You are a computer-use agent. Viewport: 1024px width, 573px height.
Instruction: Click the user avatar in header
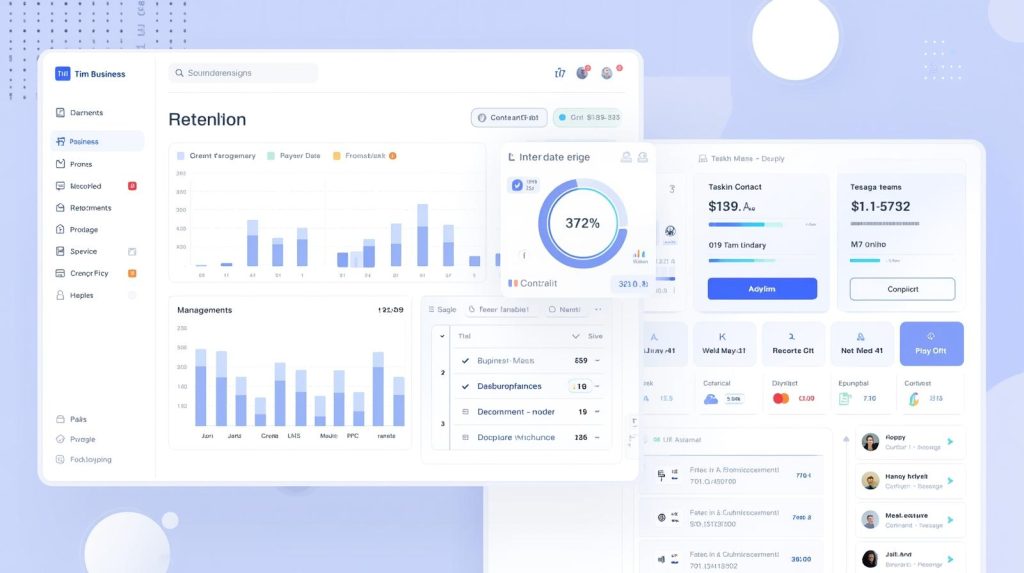click(607, 73)
